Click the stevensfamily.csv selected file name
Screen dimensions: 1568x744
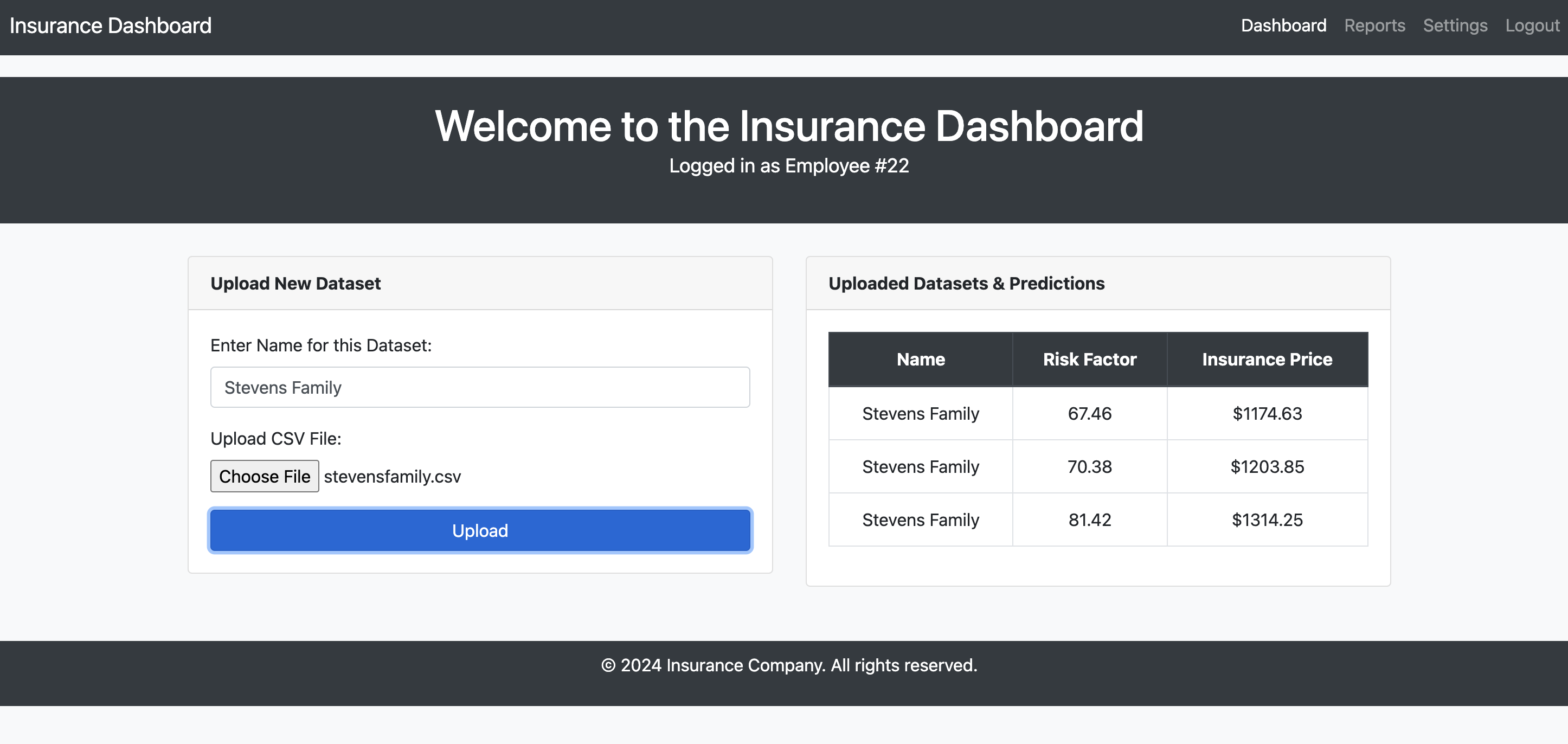click(x=392, y=476)
